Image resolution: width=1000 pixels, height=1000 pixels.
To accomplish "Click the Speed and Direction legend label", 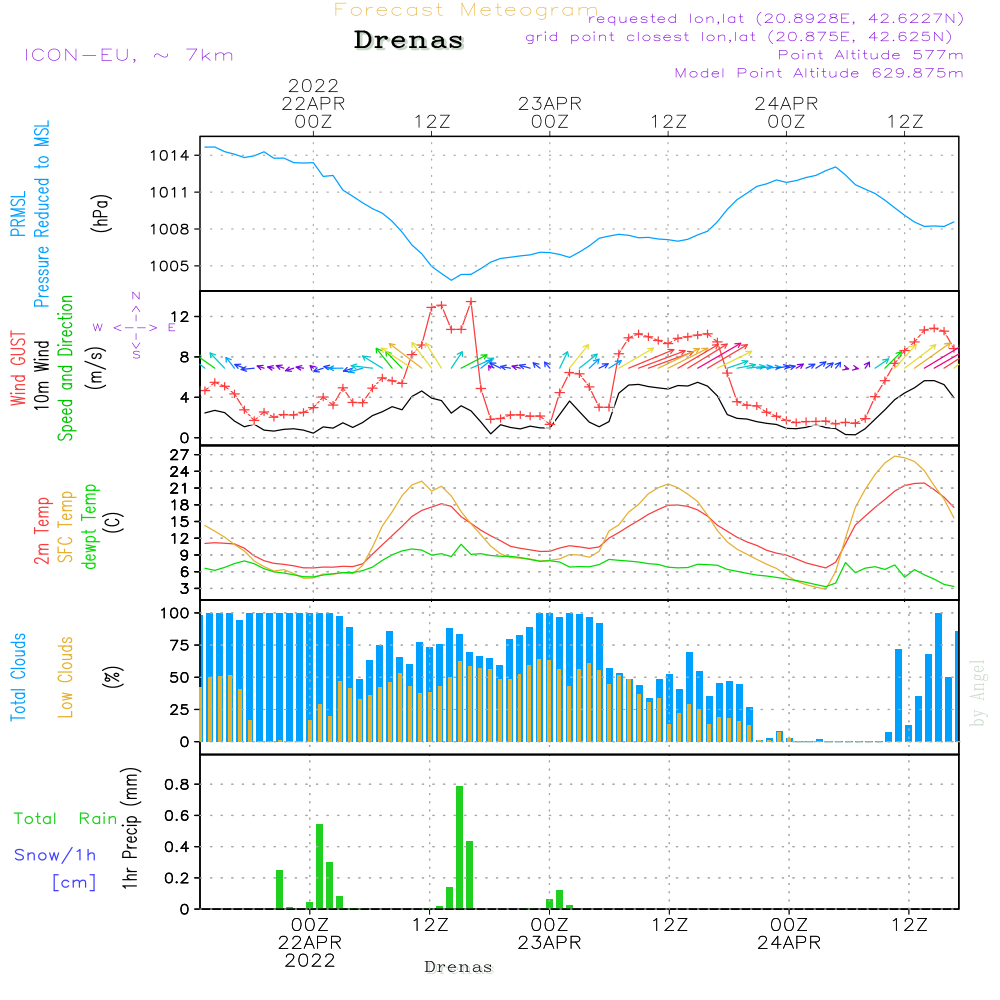I will pos(66,368).
